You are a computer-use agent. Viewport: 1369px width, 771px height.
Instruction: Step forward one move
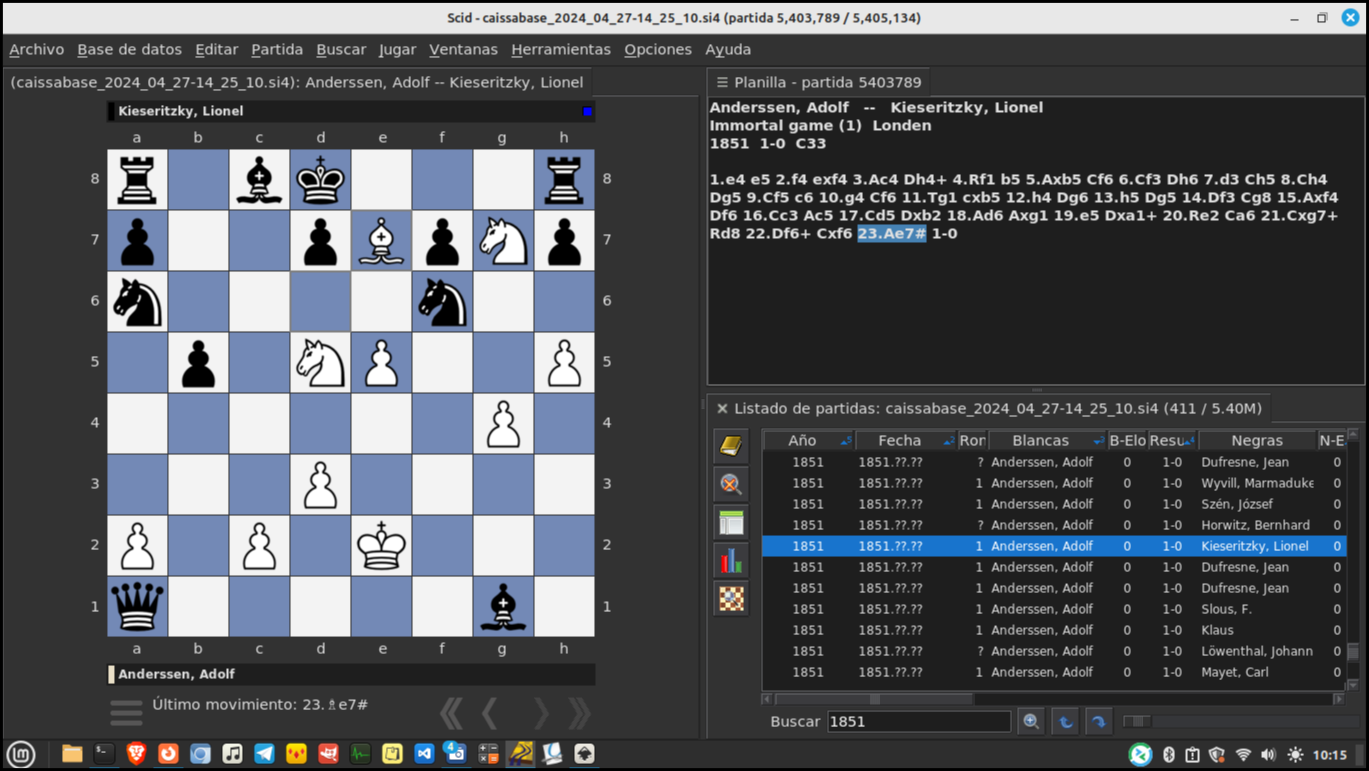click(540, 713)
